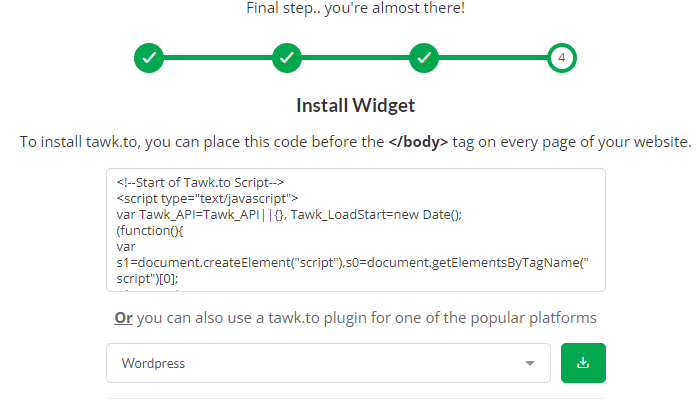Click the second completed step checkmark
This screenshot has height=414, width=698.
pos(287,58)
